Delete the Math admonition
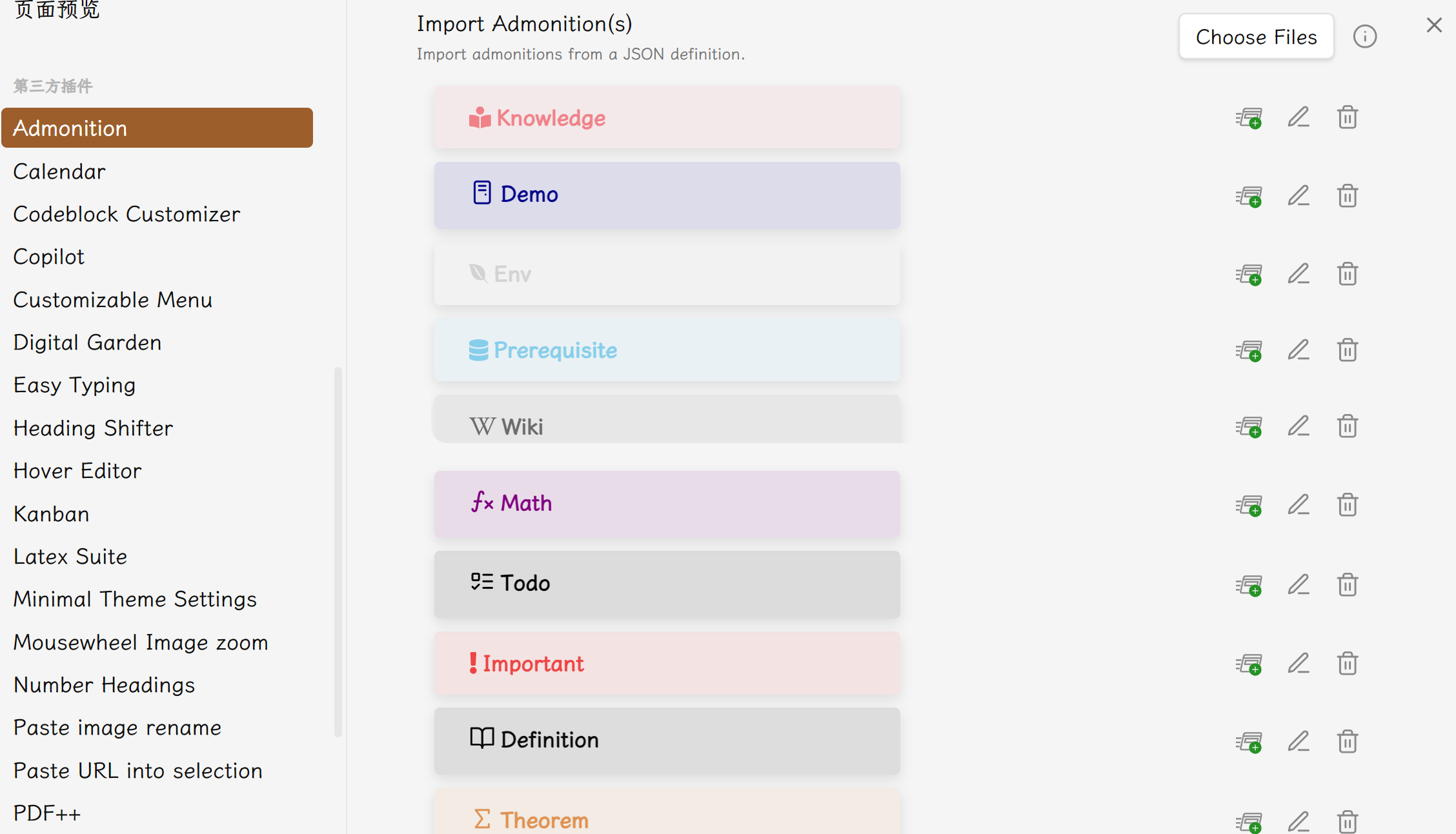The width and height of the screenshot is (1456, 834). (1348, 504)
